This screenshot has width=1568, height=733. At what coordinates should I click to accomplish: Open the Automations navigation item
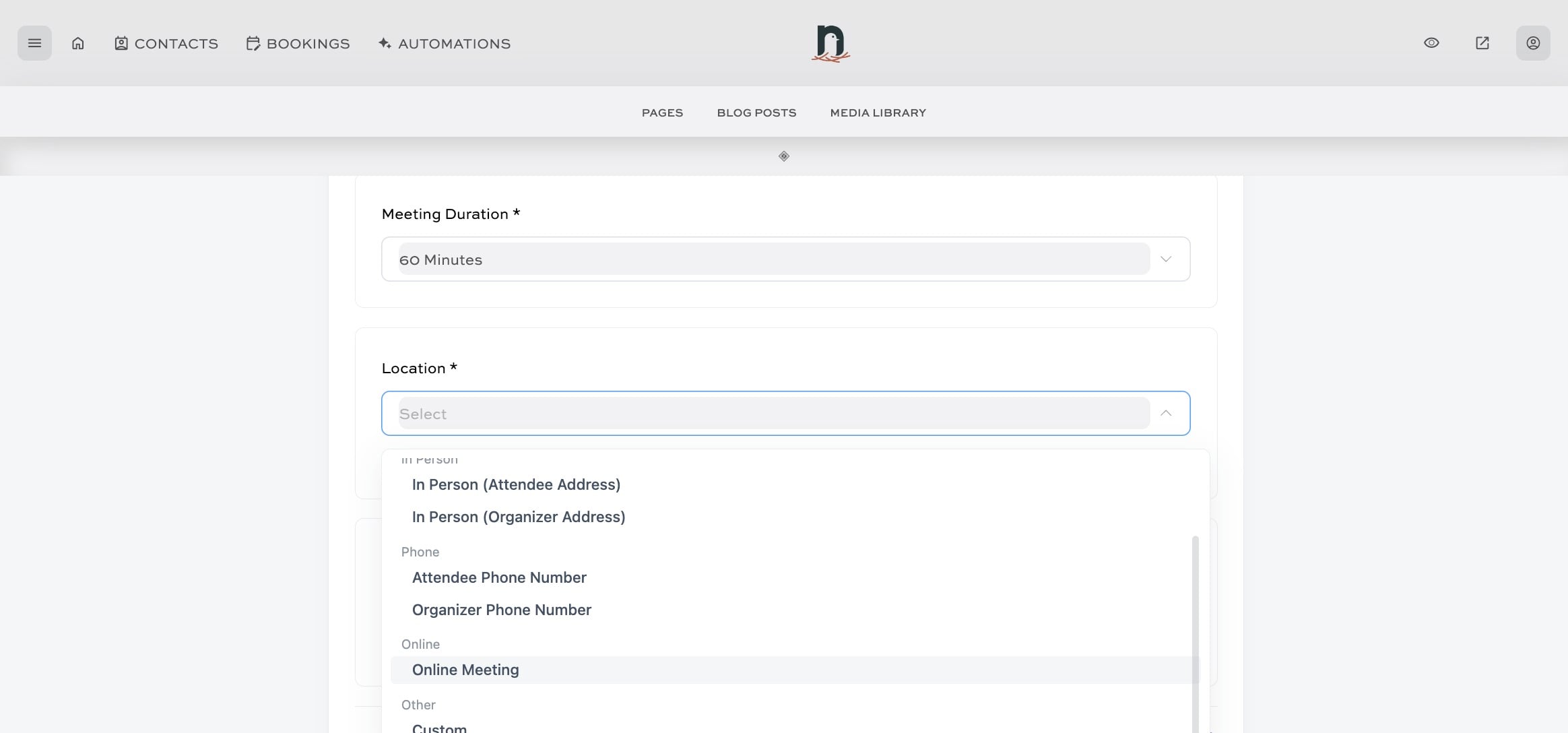(445, 44)
